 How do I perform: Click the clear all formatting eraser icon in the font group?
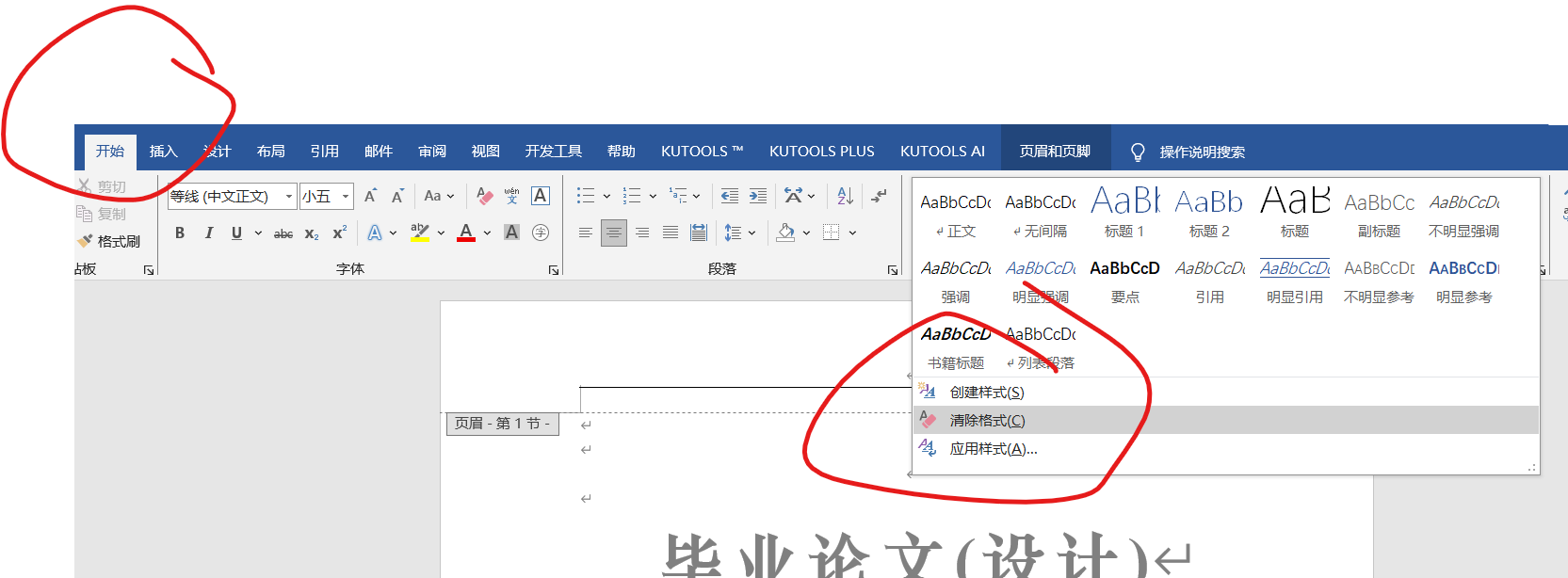click(485, 196)
